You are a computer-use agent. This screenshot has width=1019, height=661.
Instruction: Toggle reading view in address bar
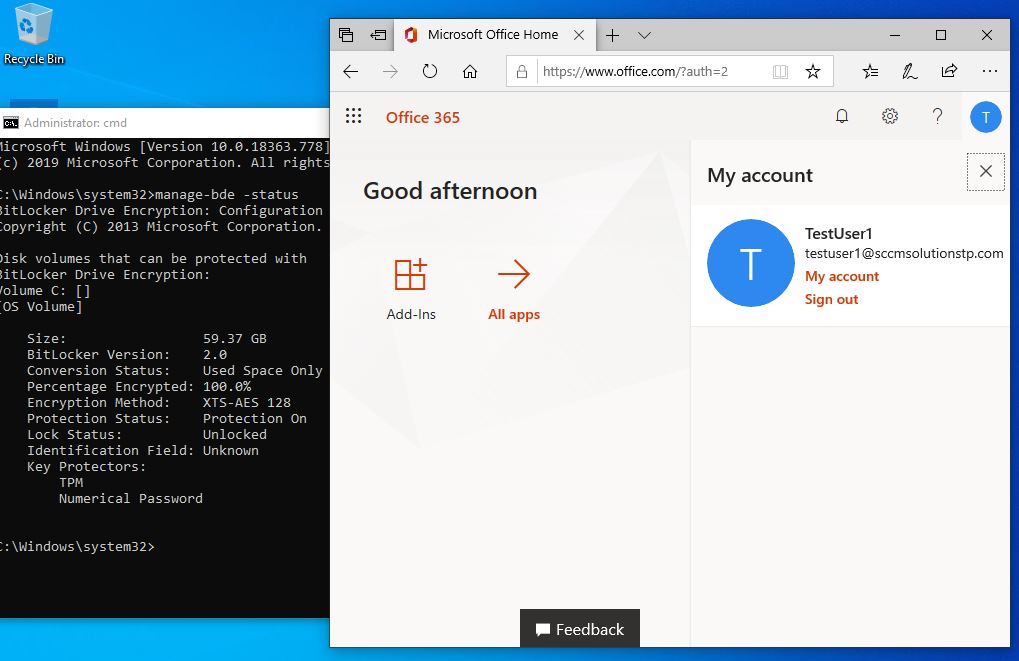point(780,72)
